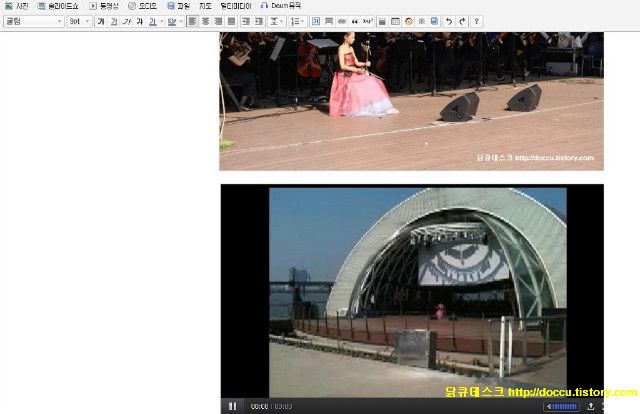
Task: Open the 파일 file attach menu
Action: pos(179,6)
